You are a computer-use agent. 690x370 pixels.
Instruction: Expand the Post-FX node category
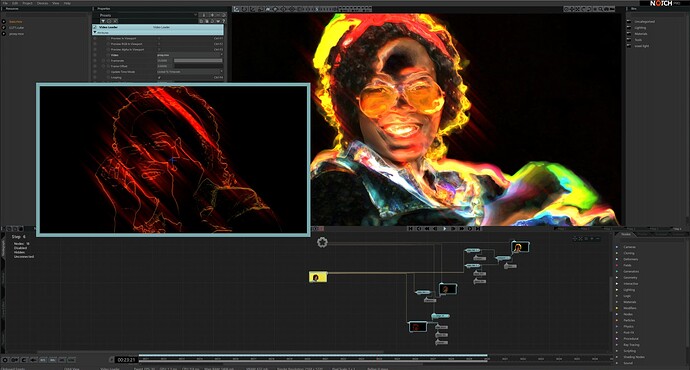(629, 333)
